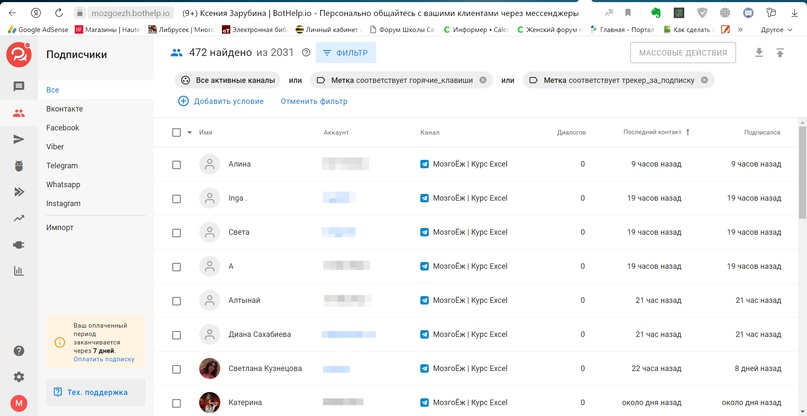Toggle the select-all checkbox in table header
807x416 pixels.
coord(177,132)
